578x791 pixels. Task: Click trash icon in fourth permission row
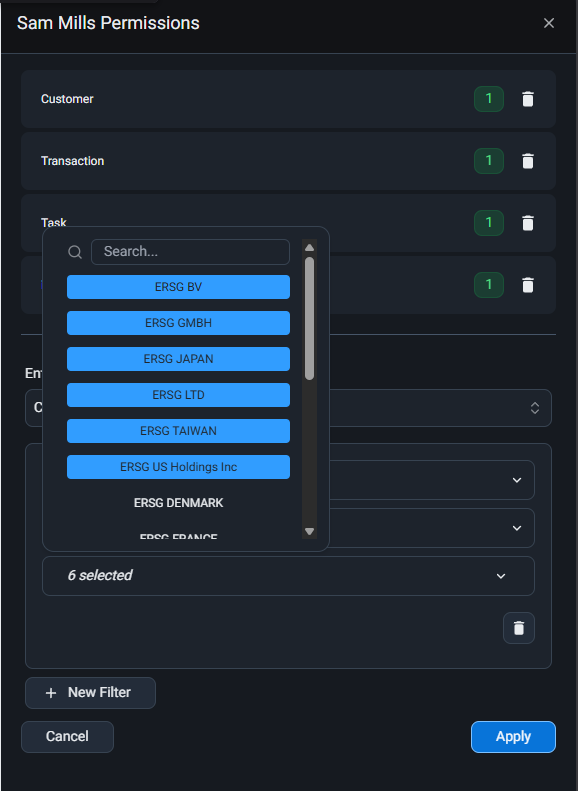click(528, 285)
